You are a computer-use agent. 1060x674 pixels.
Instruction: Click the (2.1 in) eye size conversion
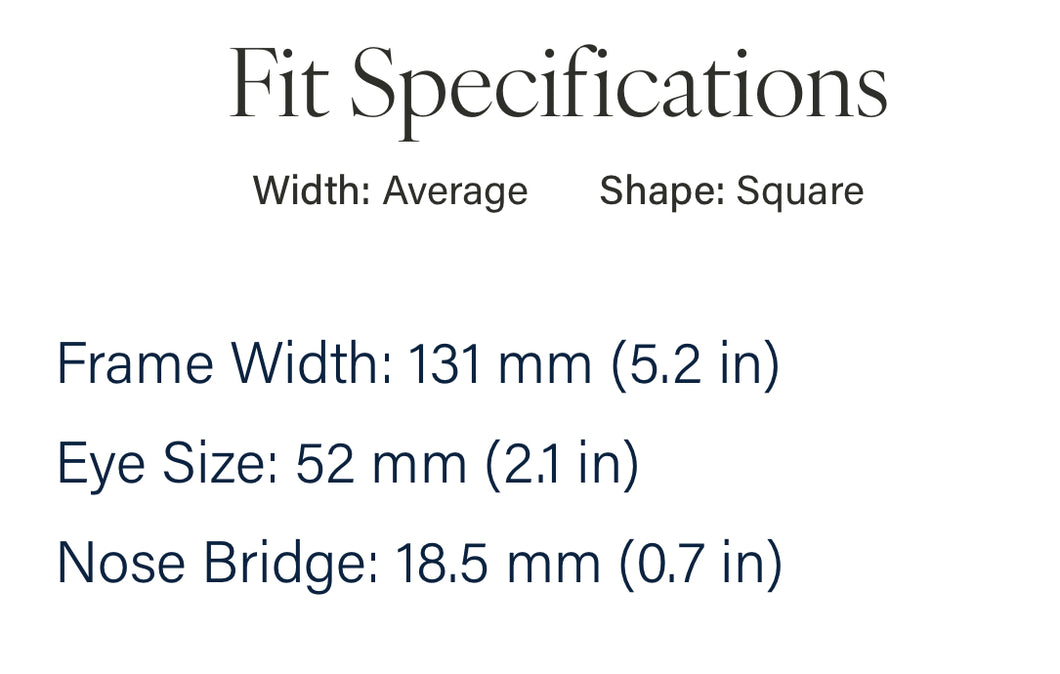562,464
